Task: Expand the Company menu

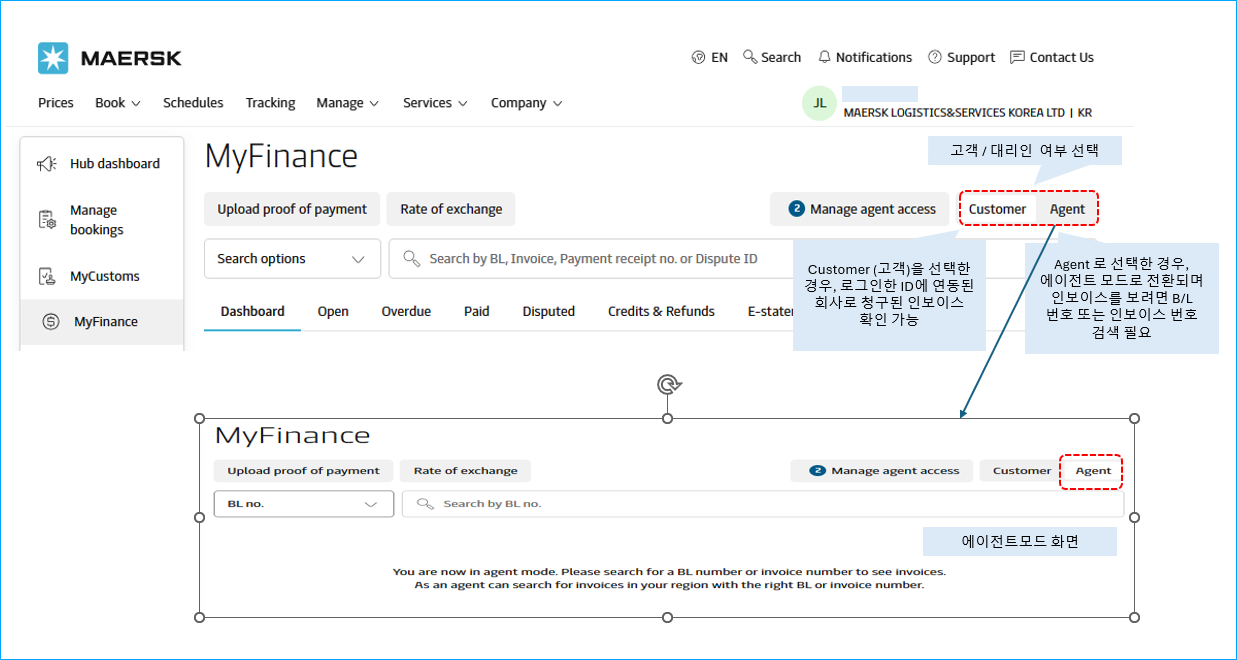Action: [527, 103]
